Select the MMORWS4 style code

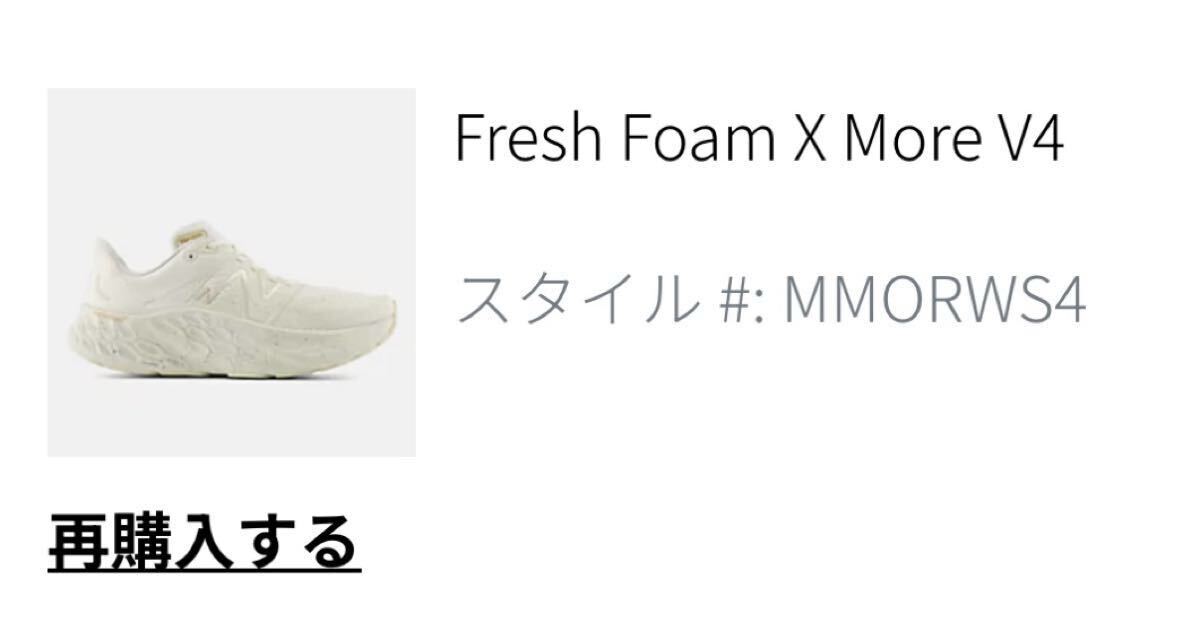coord(934,299)
